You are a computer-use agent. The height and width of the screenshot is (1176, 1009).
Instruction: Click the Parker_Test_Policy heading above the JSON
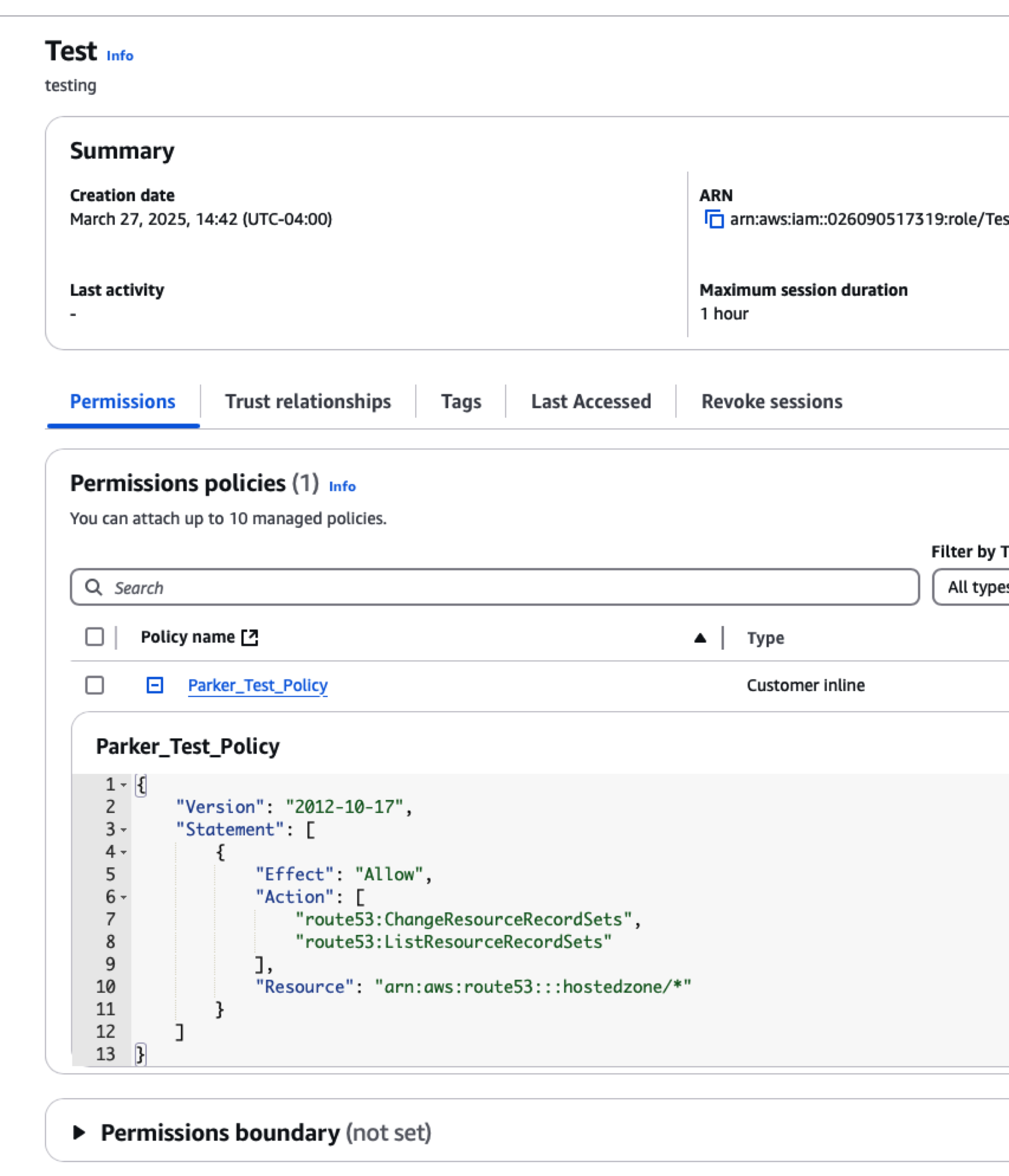pos(188,746)
